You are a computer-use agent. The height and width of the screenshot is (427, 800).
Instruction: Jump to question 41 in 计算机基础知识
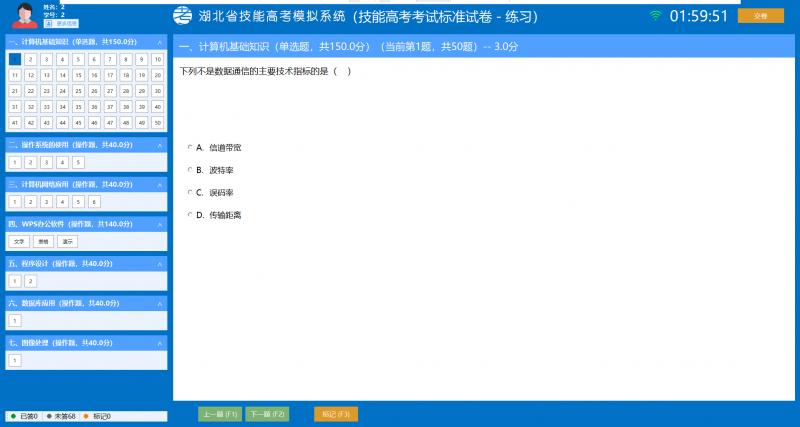pos(15,123)
